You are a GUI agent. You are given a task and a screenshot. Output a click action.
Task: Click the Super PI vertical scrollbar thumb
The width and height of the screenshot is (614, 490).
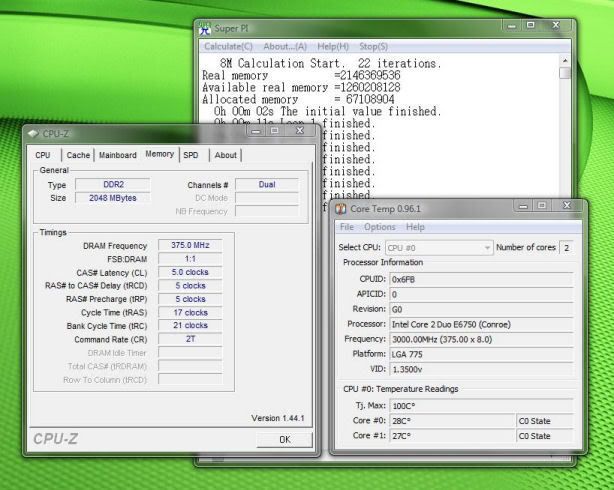point(565,73)
